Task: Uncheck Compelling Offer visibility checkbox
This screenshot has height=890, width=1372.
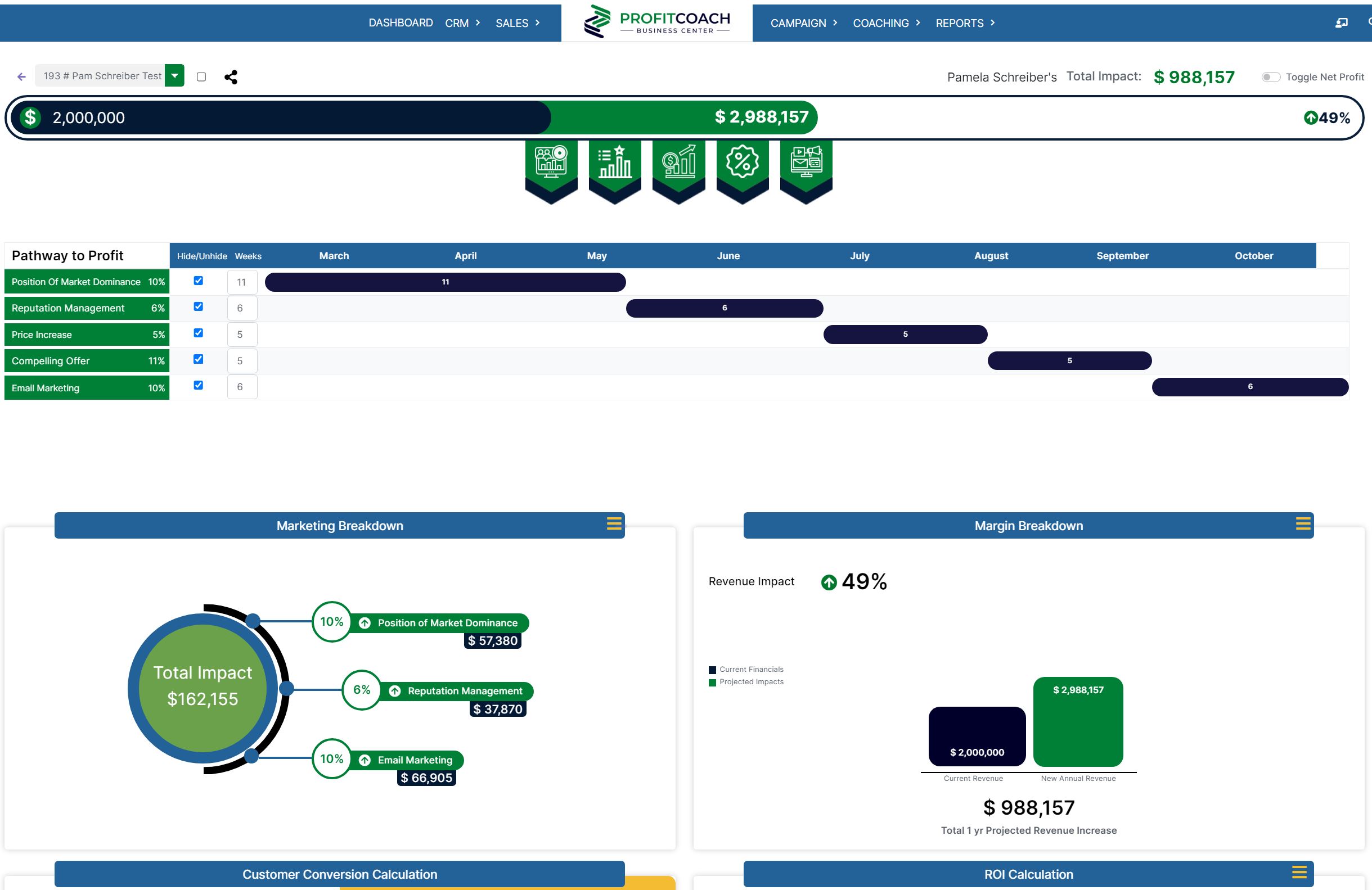Action: (x=199, y=359)
